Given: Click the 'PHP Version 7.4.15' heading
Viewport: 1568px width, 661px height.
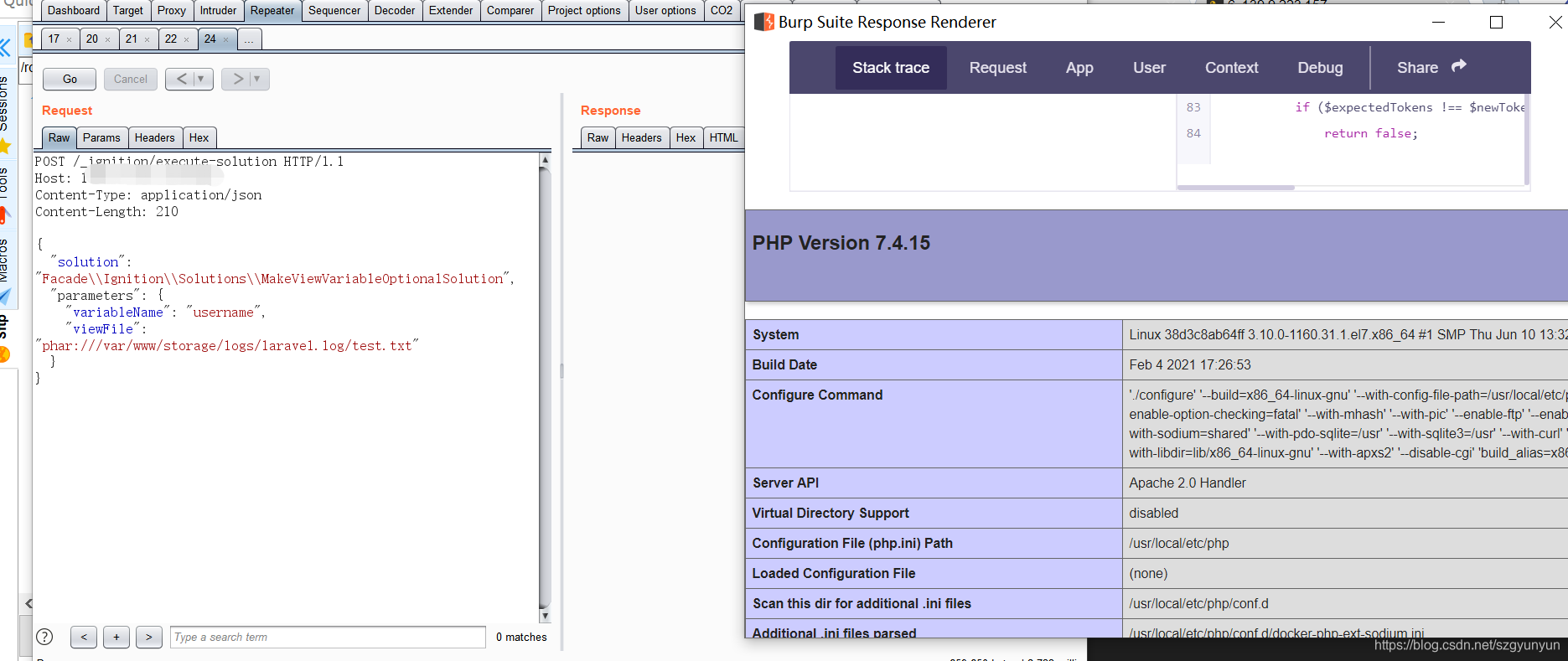Looking at the screenshot, I should click(x=841, y=243).
